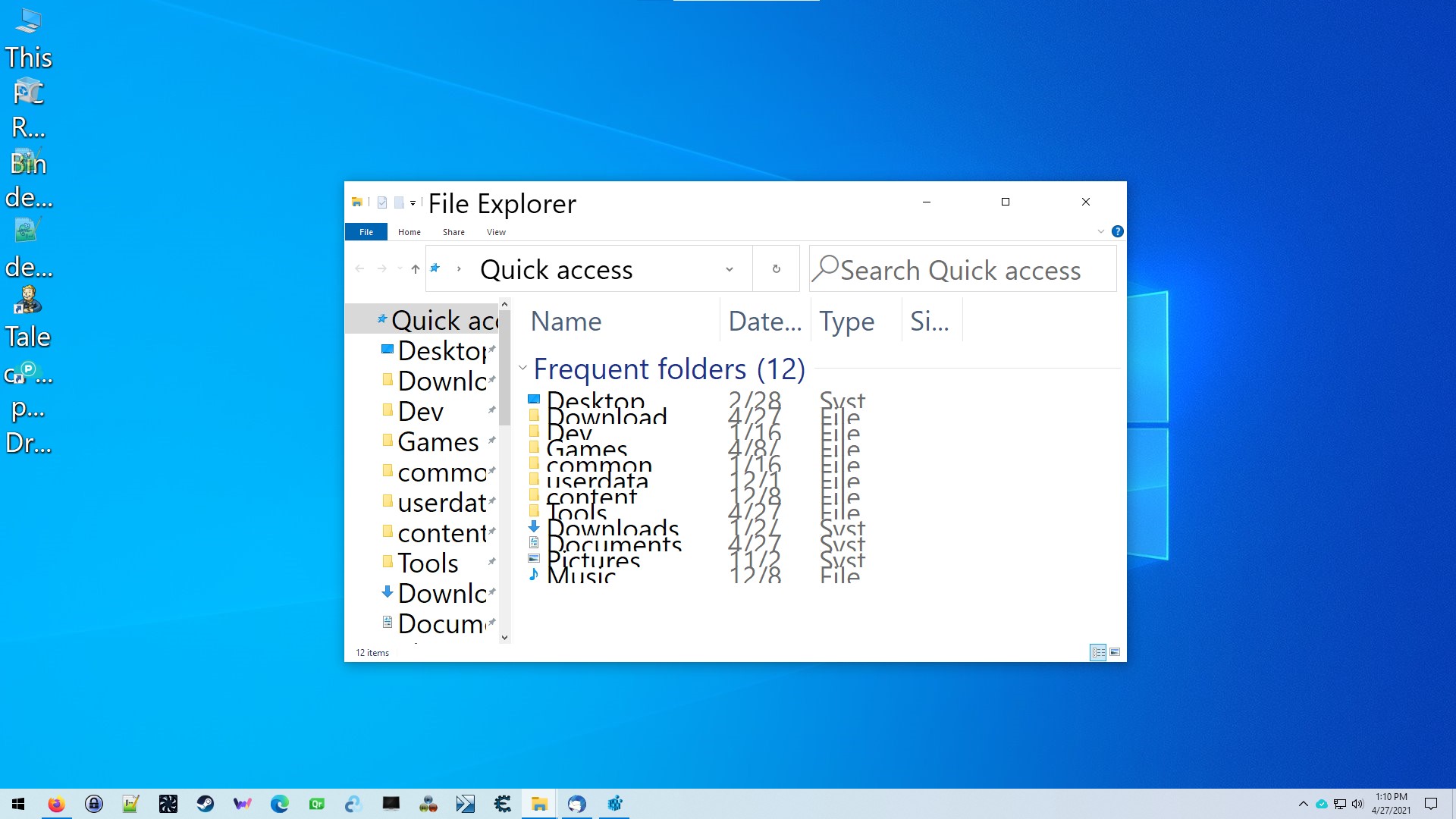
Task: Click the New folder icon in title bar
Action: tap(399, 202)
